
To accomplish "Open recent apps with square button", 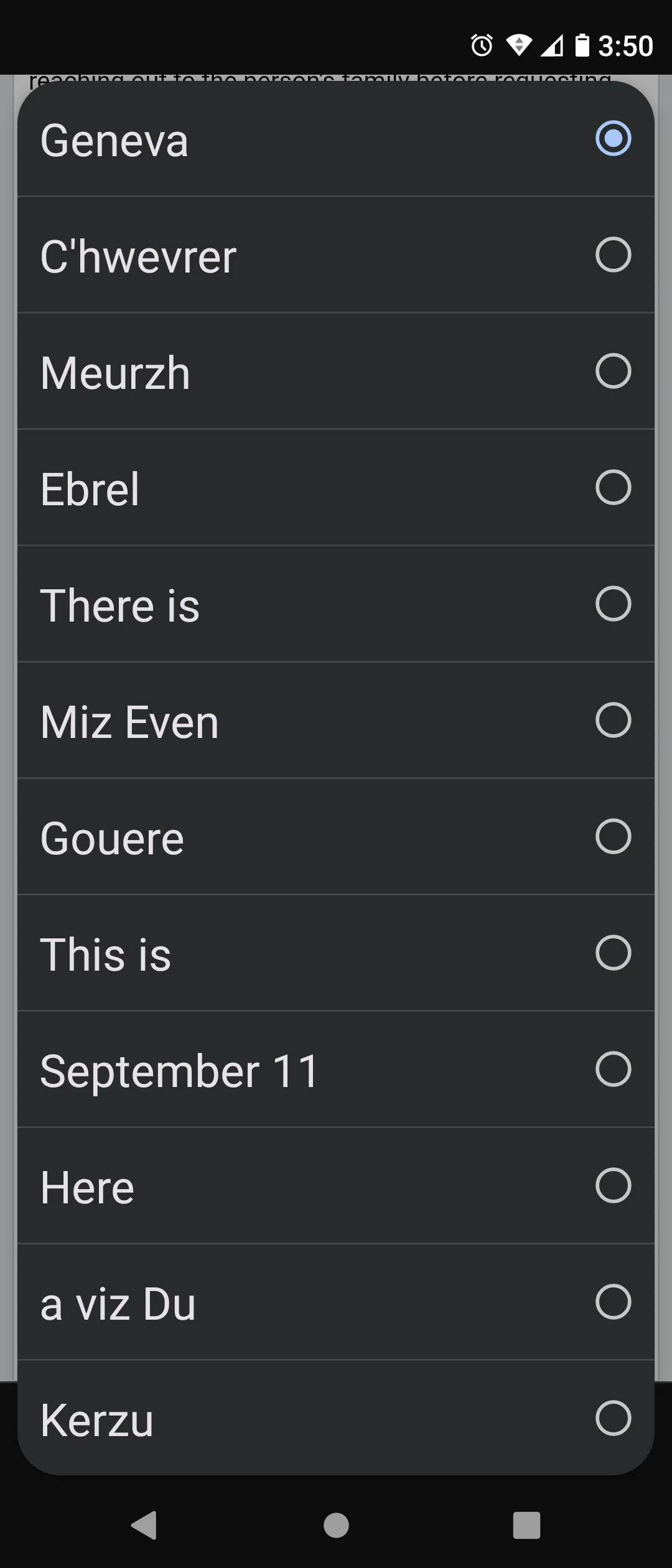I will (x=526, y=1525).
